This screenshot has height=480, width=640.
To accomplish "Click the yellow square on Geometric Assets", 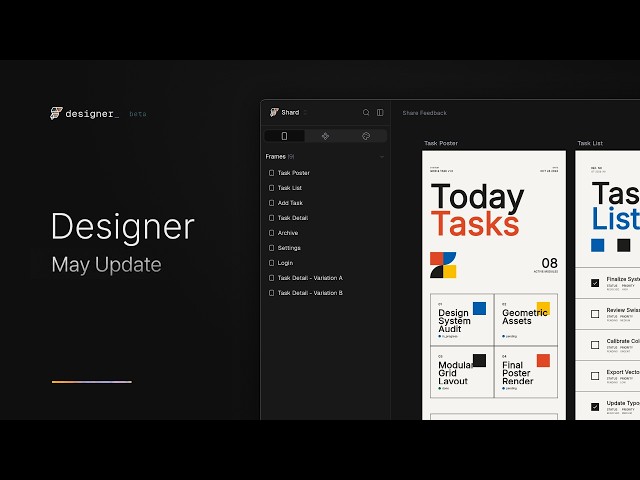I will [543, 309].
